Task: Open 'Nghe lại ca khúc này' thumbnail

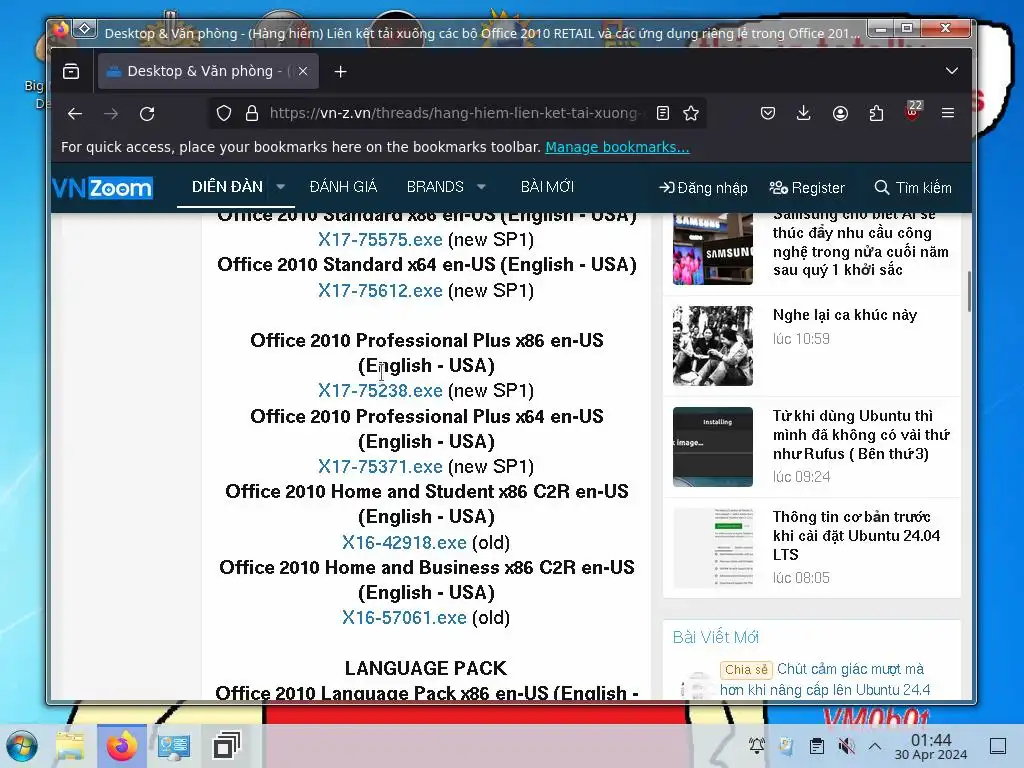Action: point(712,346)
